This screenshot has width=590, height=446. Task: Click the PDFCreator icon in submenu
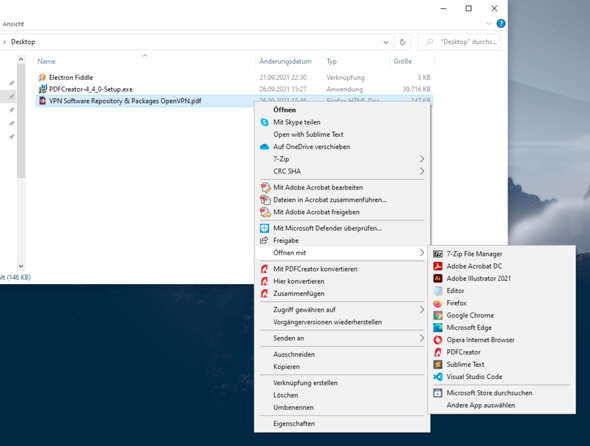coord(438,352)
